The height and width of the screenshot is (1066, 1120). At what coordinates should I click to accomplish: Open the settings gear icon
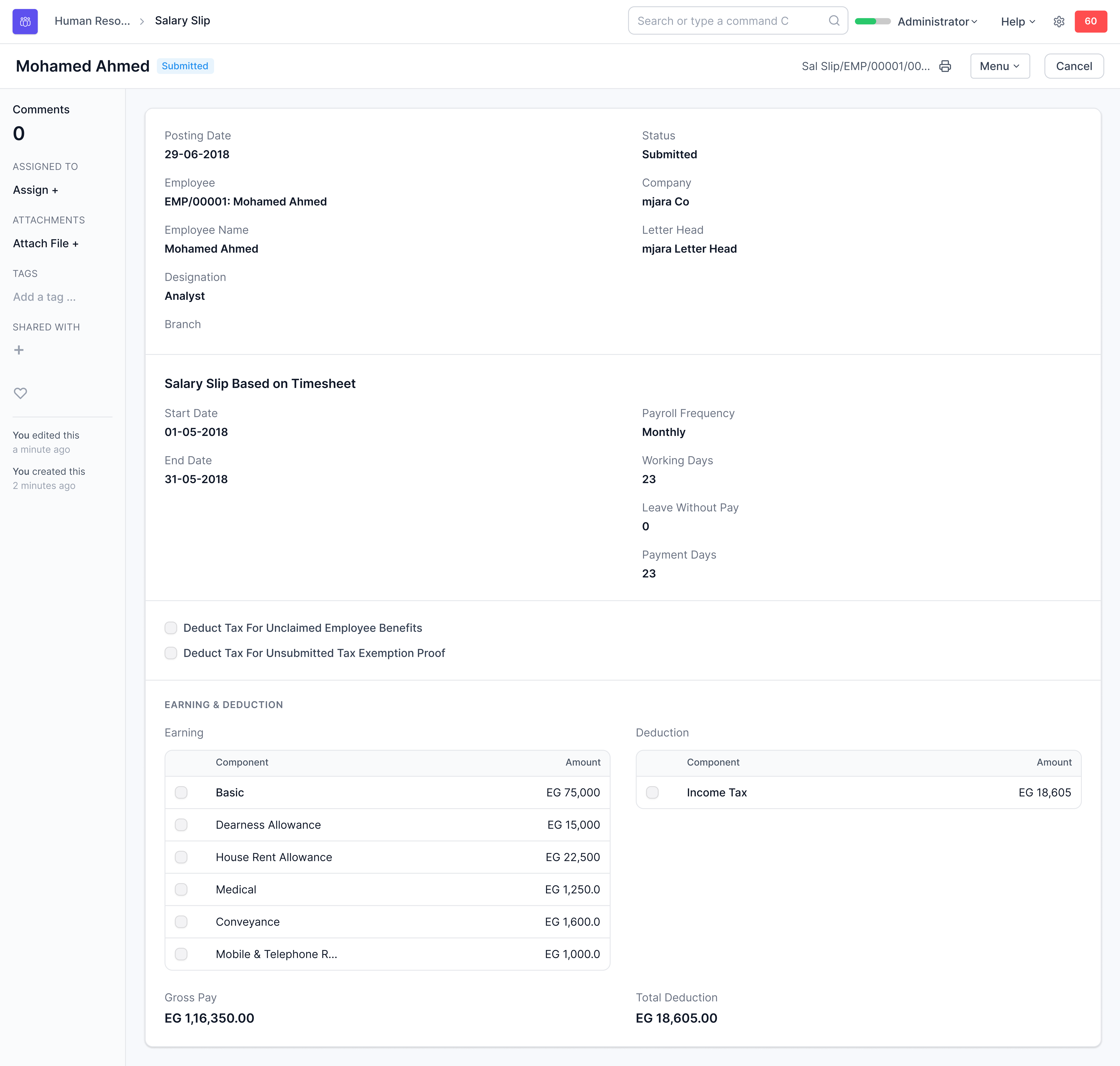click(x=1059, y=22)
